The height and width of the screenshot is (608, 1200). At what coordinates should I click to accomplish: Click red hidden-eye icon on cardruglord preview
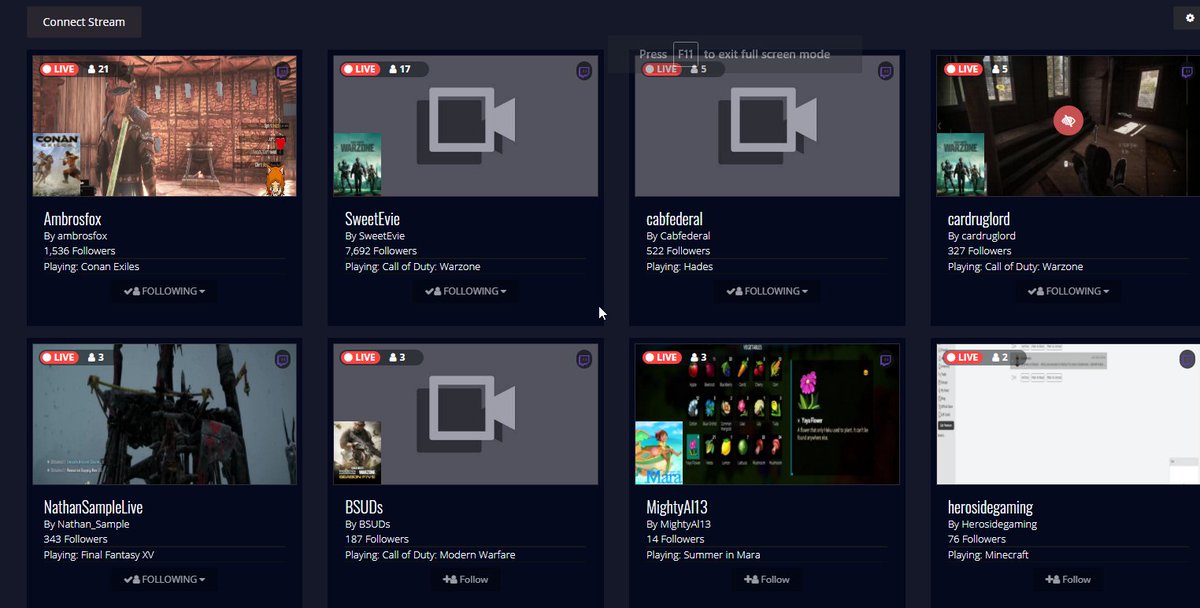(1069, 121)
